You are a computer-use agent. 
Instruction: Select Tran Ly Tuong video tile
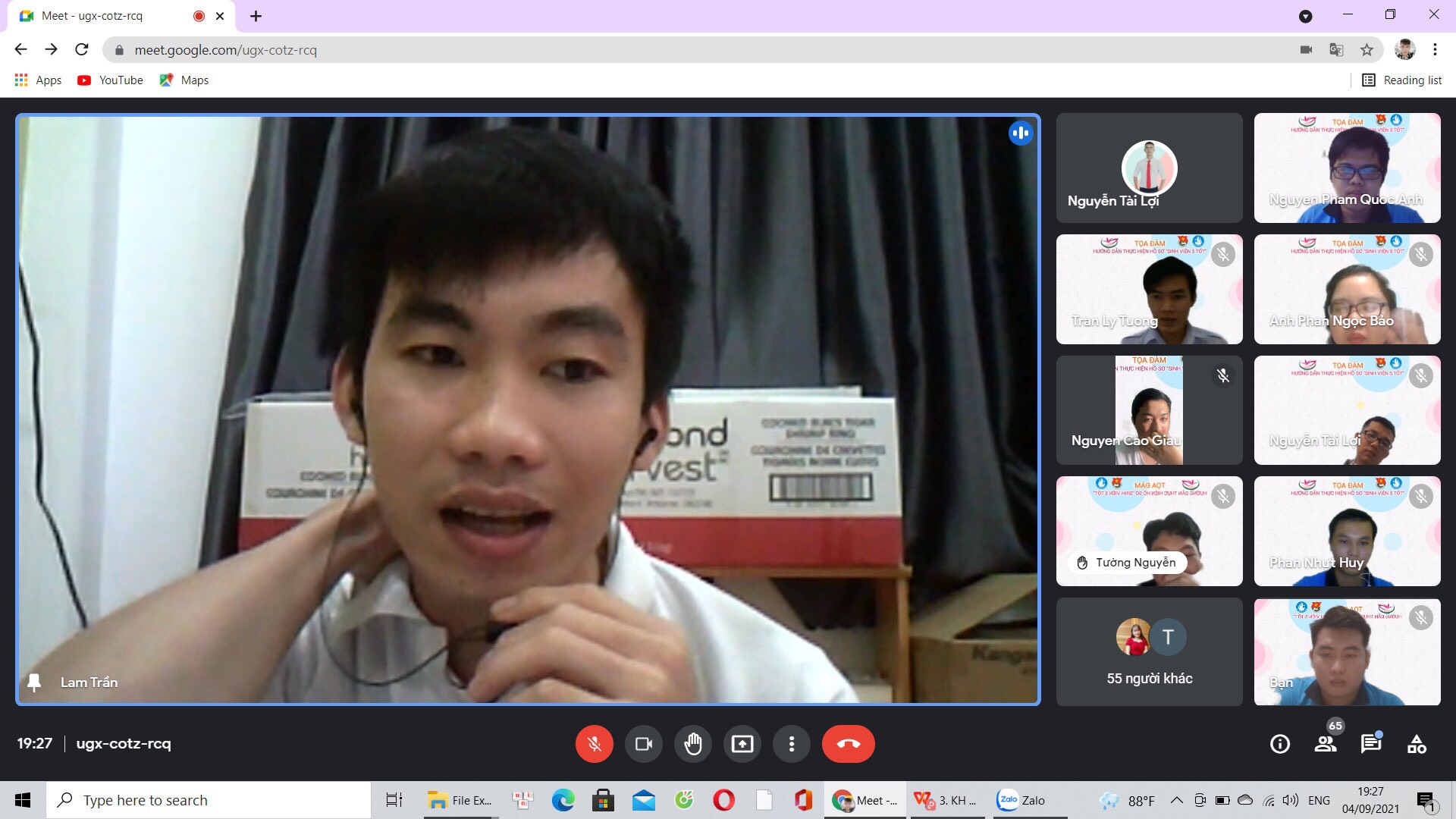(x=1149, y=289)
